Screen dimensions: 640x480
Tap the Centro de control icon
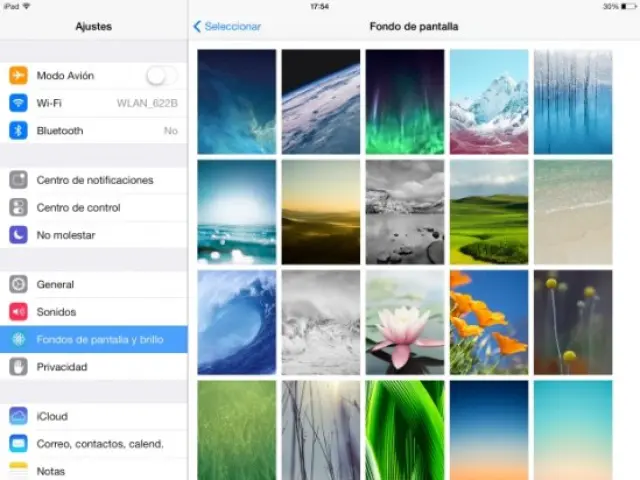[x=18, y=207]
